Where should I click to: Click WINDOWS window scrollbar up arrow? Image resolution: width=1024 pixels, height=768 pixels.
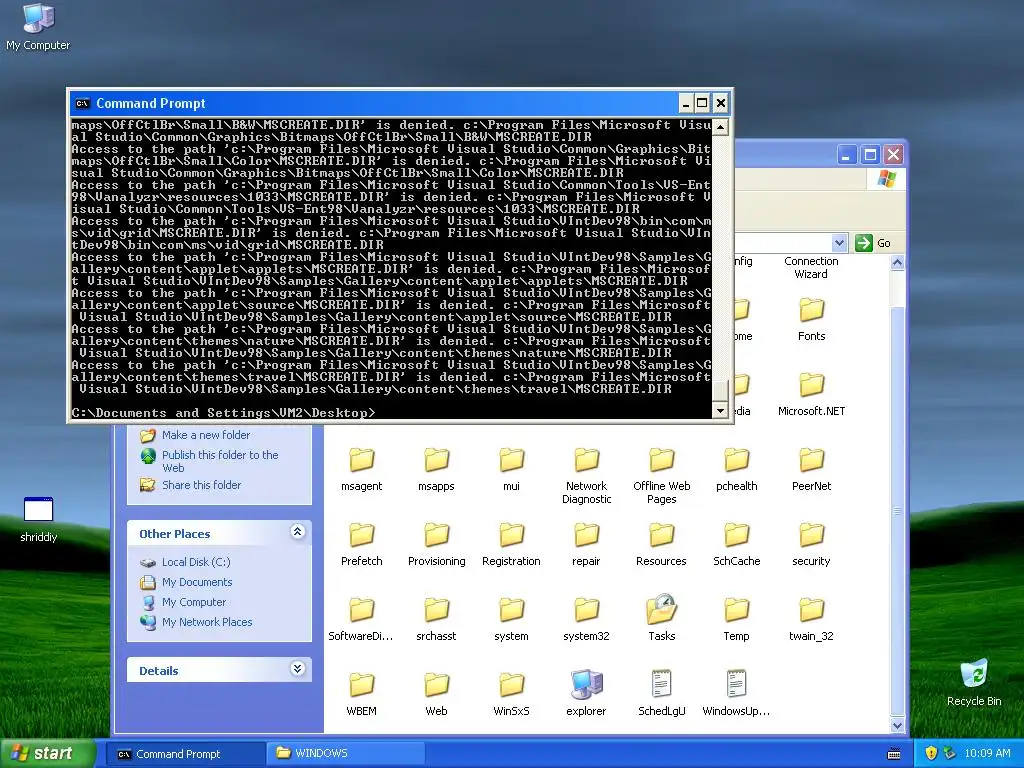(x=897, y=263)
